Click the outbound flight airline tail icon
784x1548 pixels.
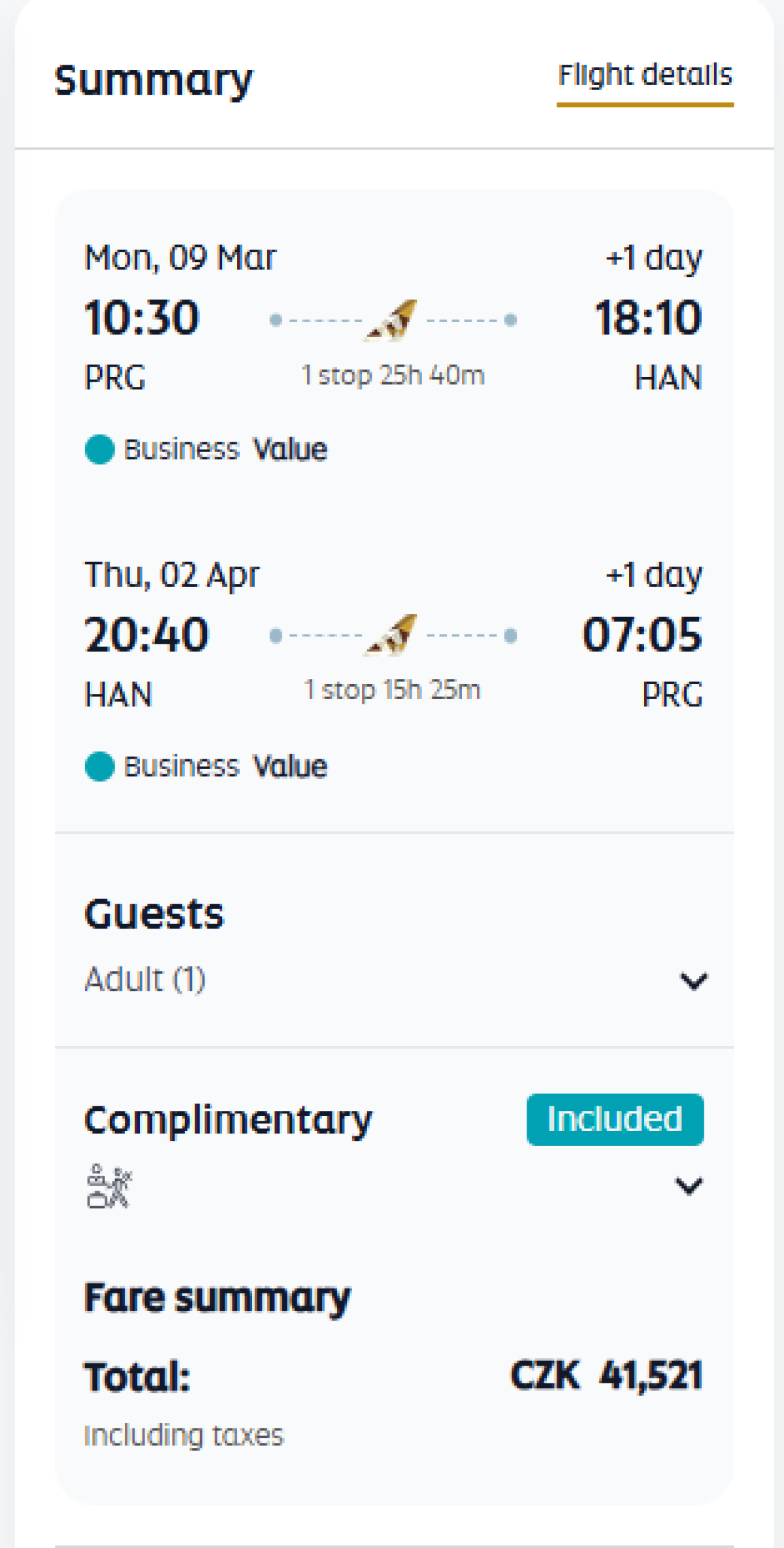click(x=393, y=320)
